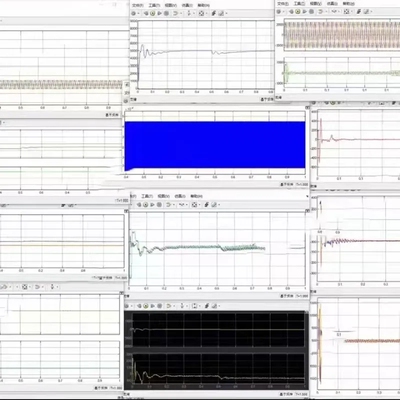400x400 pixels.
Task: Expand highlight dropdown in black-background scope toolbar
Action: coord(174,306)
